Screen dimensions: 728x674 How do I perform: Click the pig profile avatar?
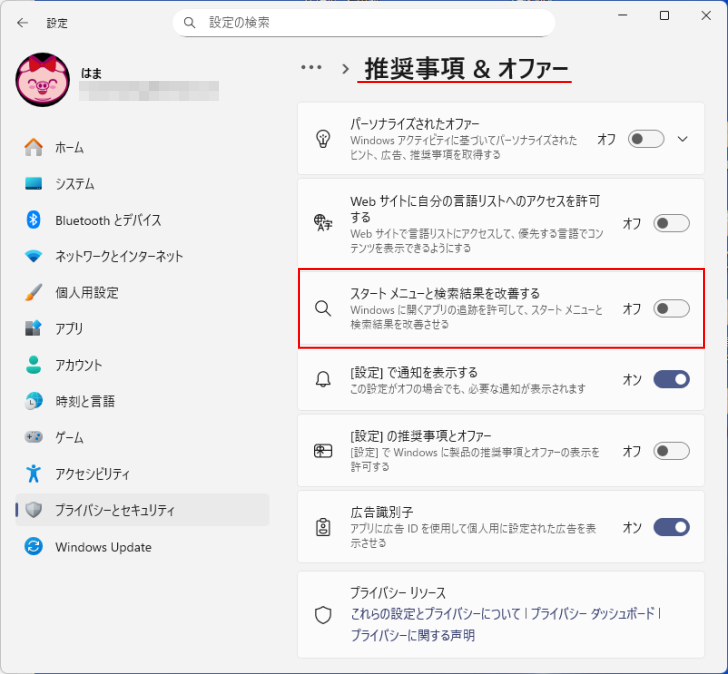coord(43,79)
